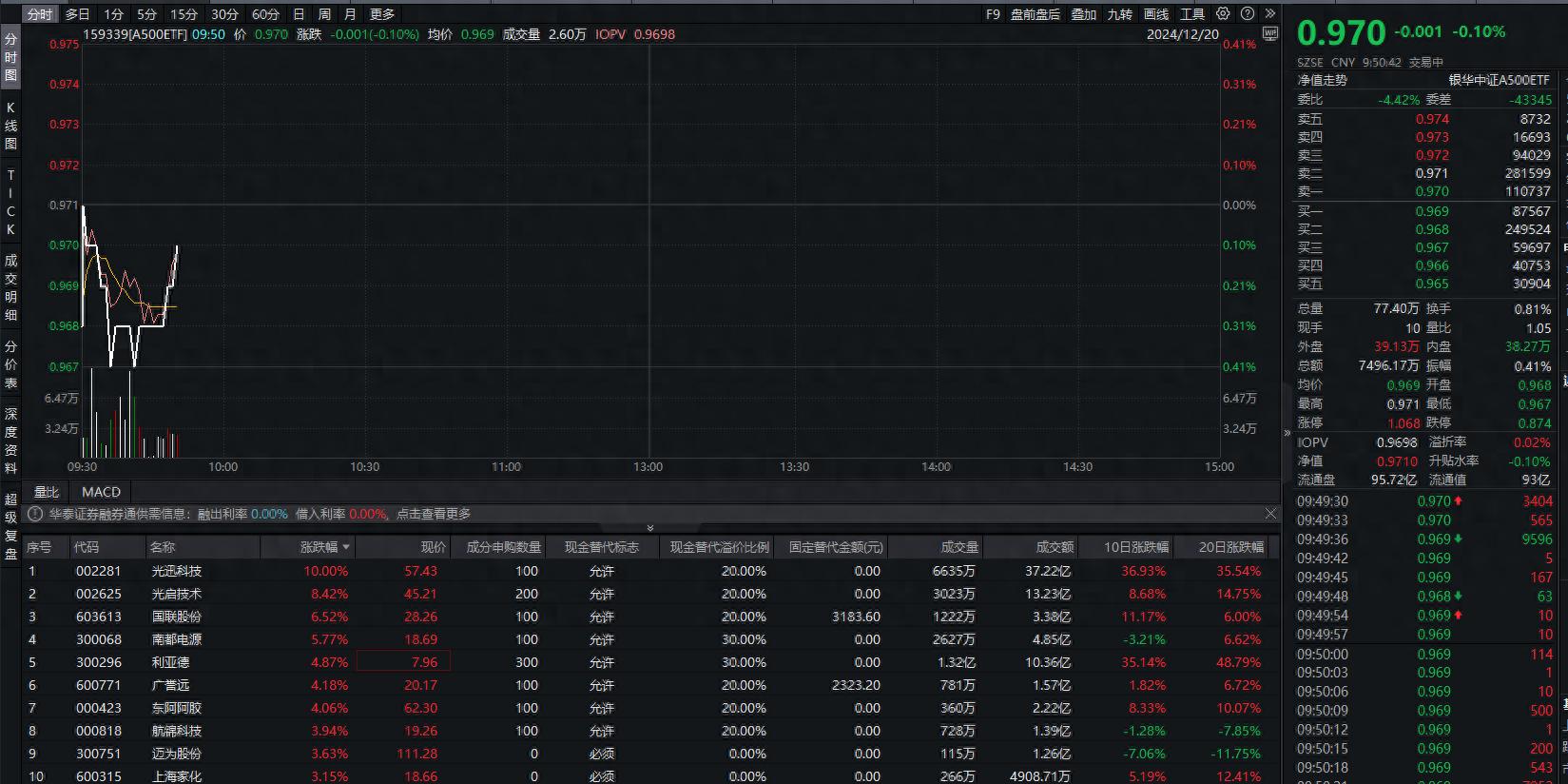The height and width of the screenshot is (784, 1568).
Task: Select the 30分 period tab
Action: (x=224, y=14)
